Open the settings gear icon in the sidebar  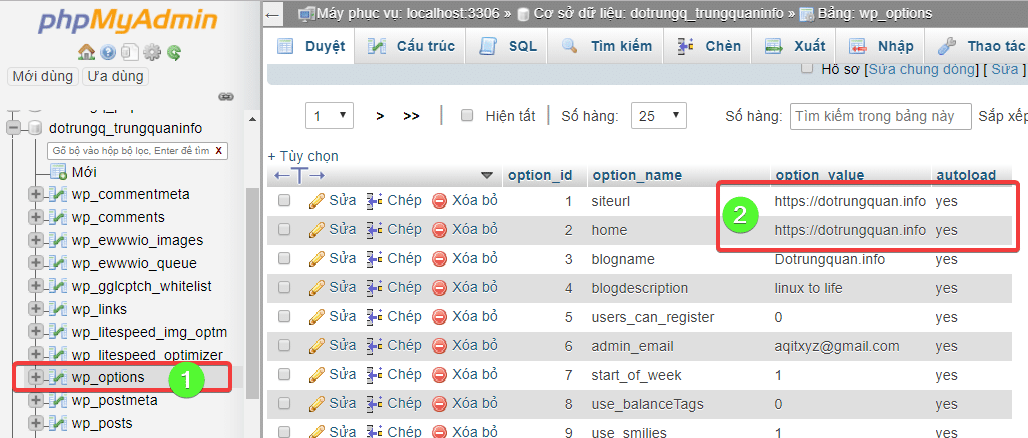point(152,52)
